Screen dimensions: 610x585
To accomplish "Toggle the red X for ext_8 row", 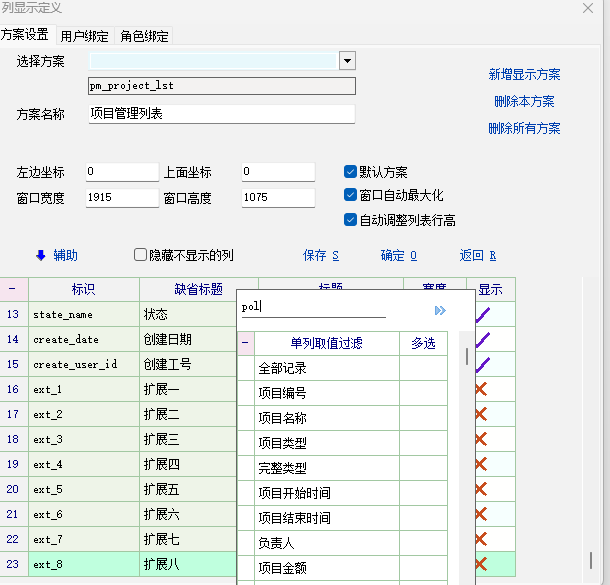I will point(481,564).
